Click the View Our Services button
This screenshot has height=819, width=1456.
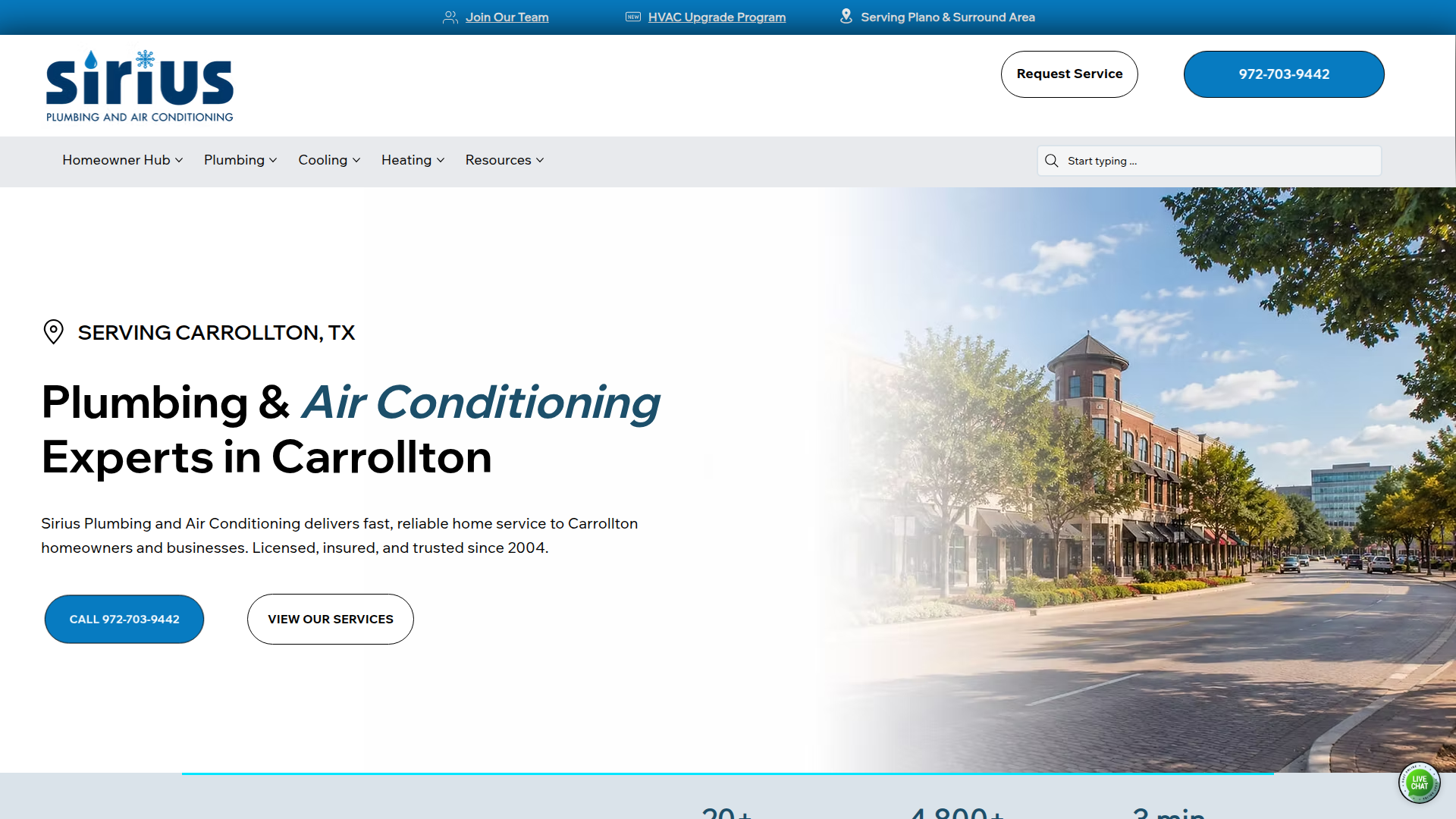click(331, 620)
